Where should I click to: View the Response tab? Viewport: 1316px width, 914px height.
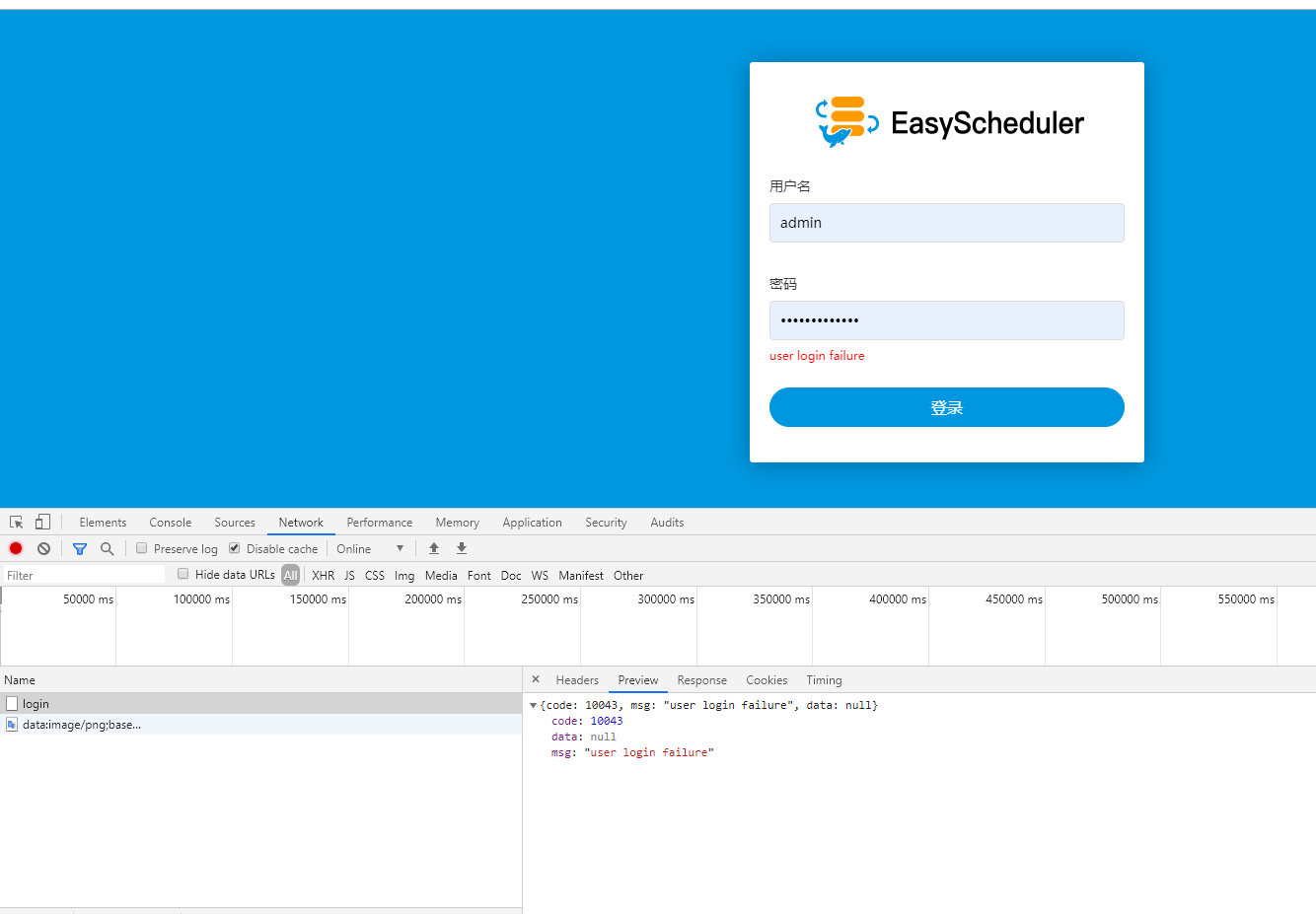702,680
